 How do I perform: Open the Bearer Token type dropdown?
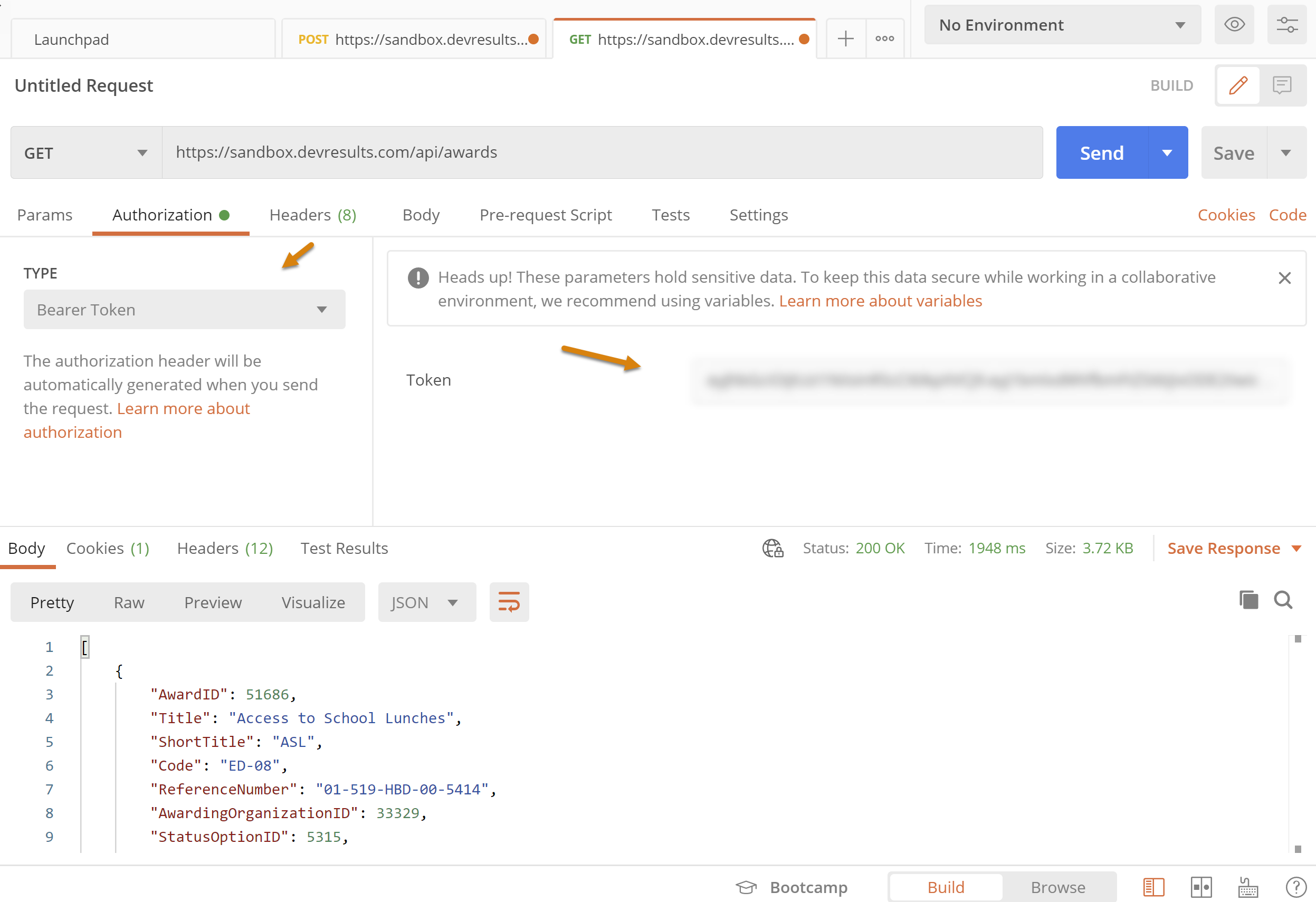(x=184, y=310)
